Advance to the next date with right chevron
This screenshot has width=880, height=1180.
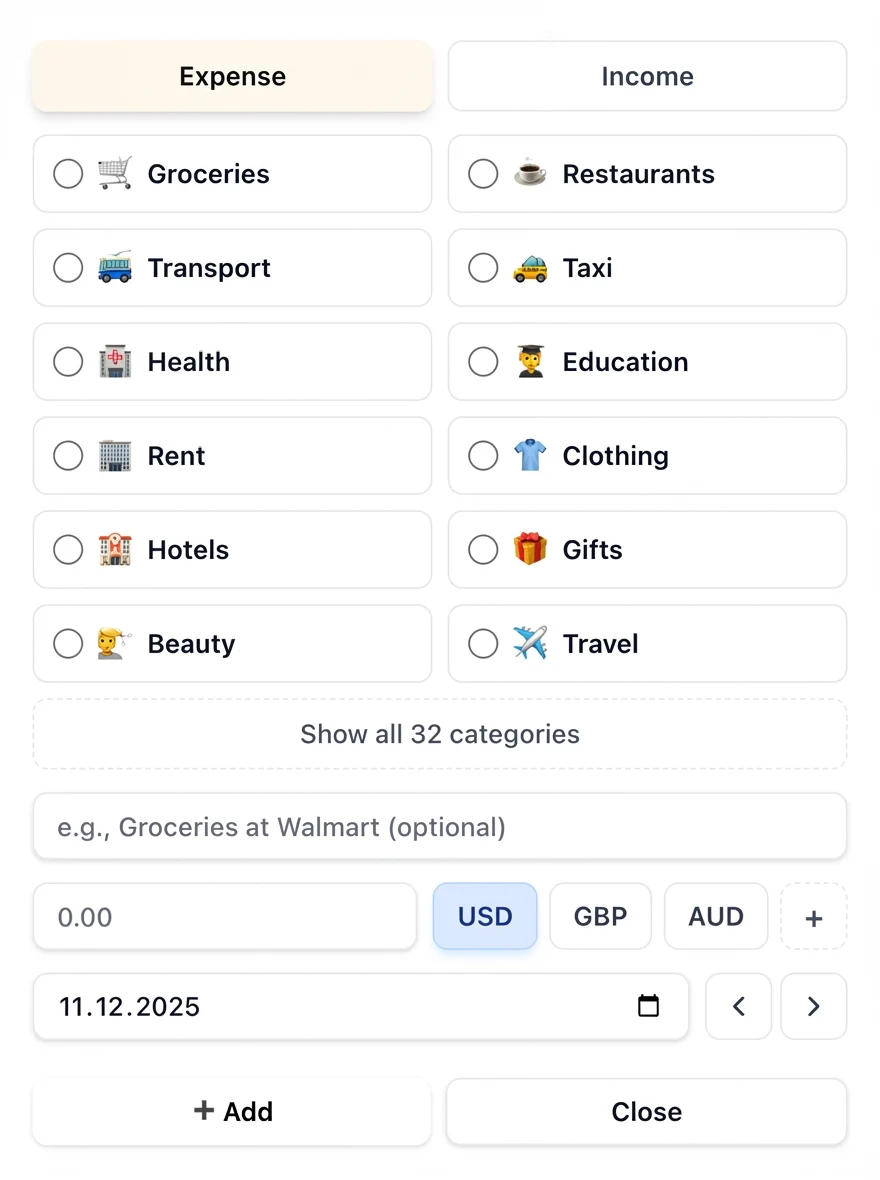pos(813,1007)
